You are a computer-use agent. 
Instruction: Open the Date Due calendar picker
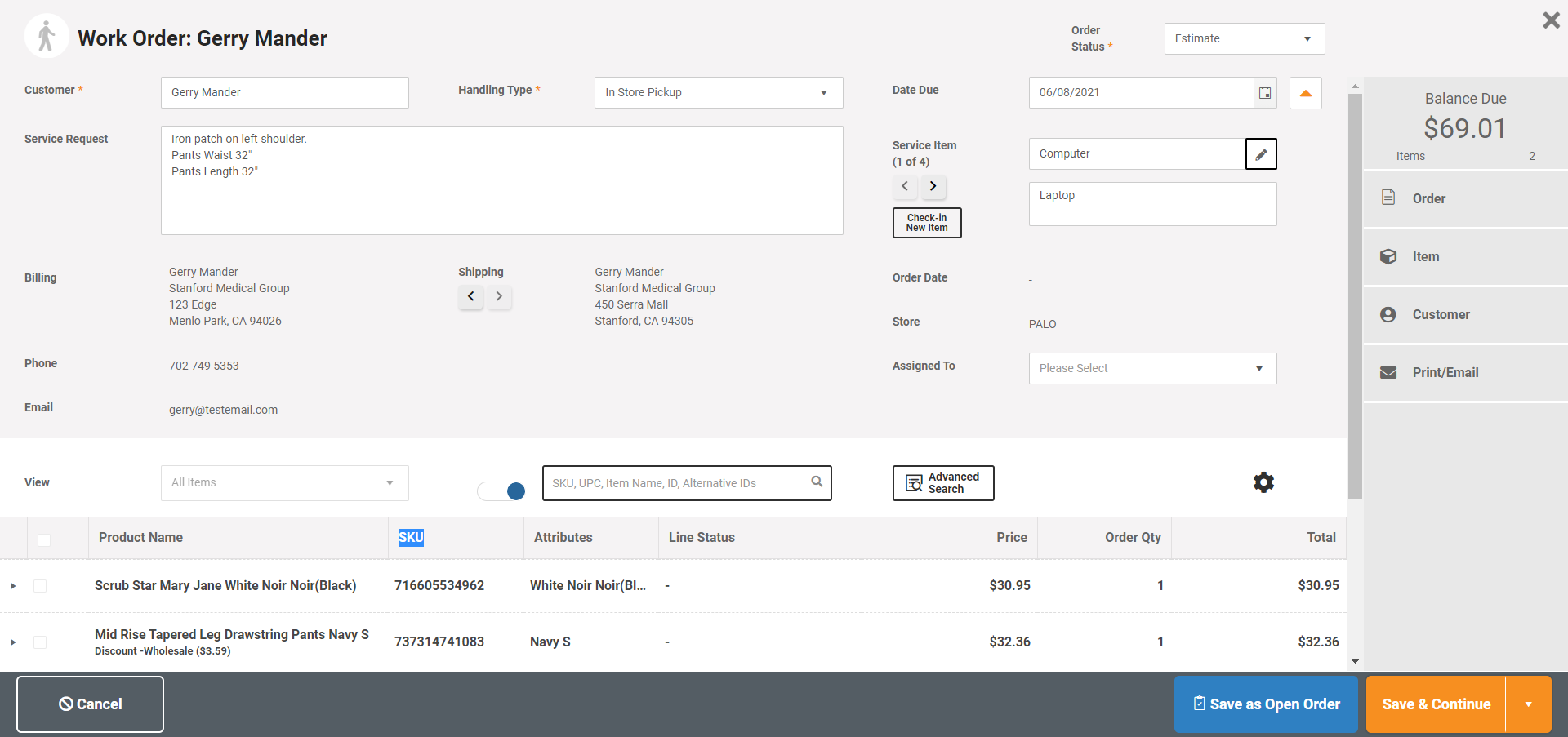click(x=1264, y=92)
